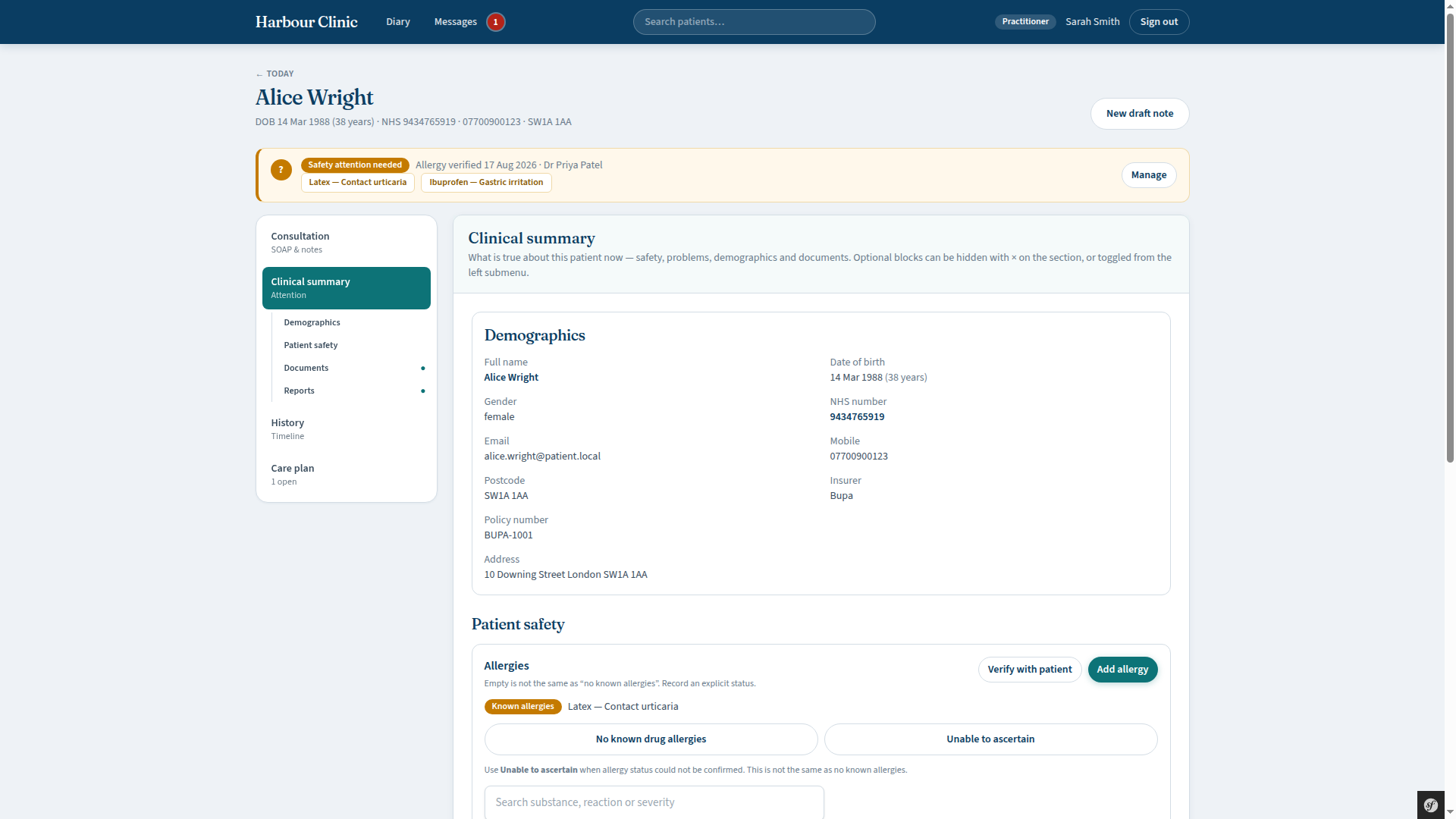Select the Clinical summary section
Screen dimensions: 1456x819
click(x=346, y=288)
